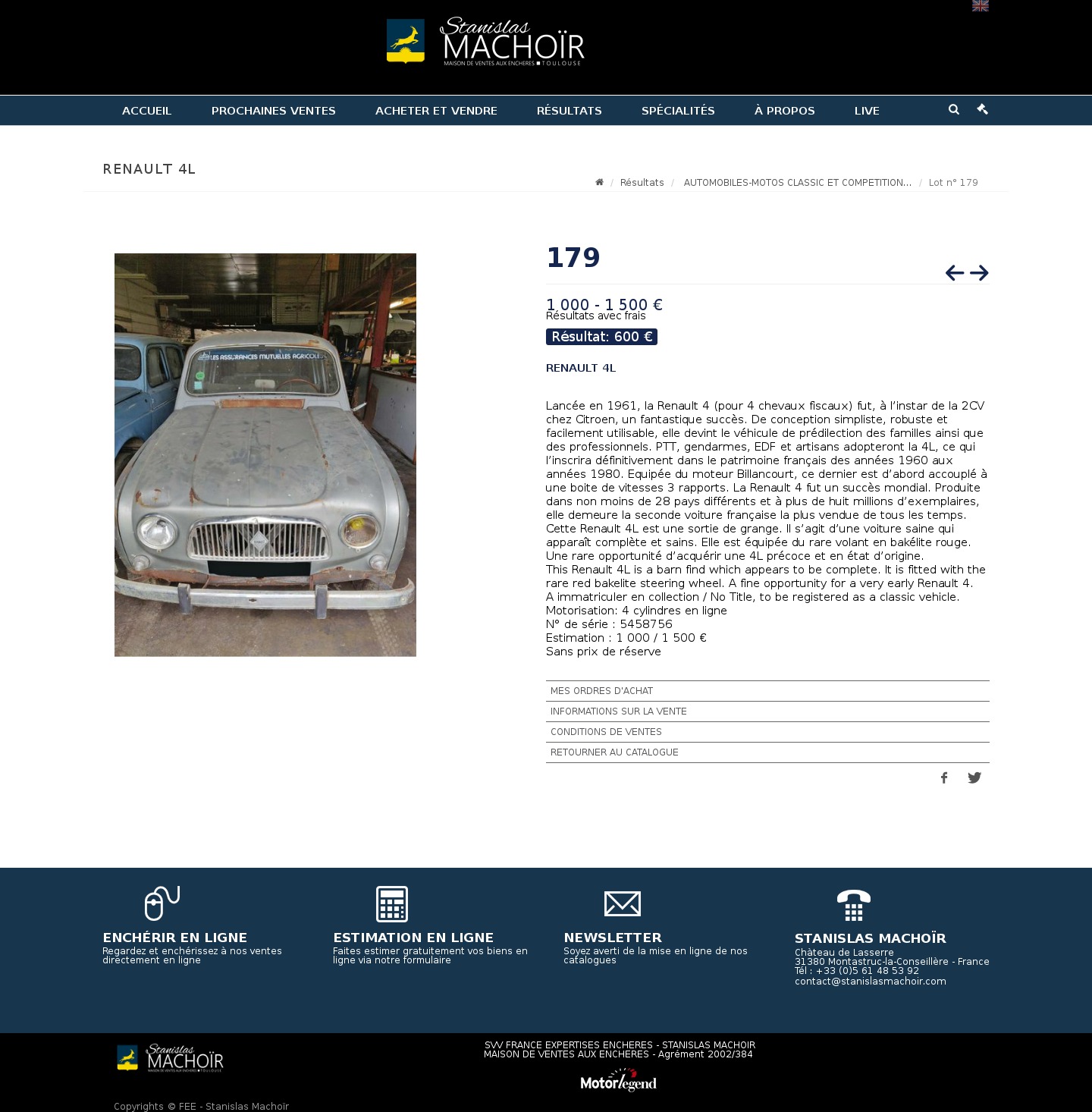Image resolution: width=1092 pixels, height=1112 pixels.
Task: Go to previous lot with left arrow
Action: (x=955, y=272)
